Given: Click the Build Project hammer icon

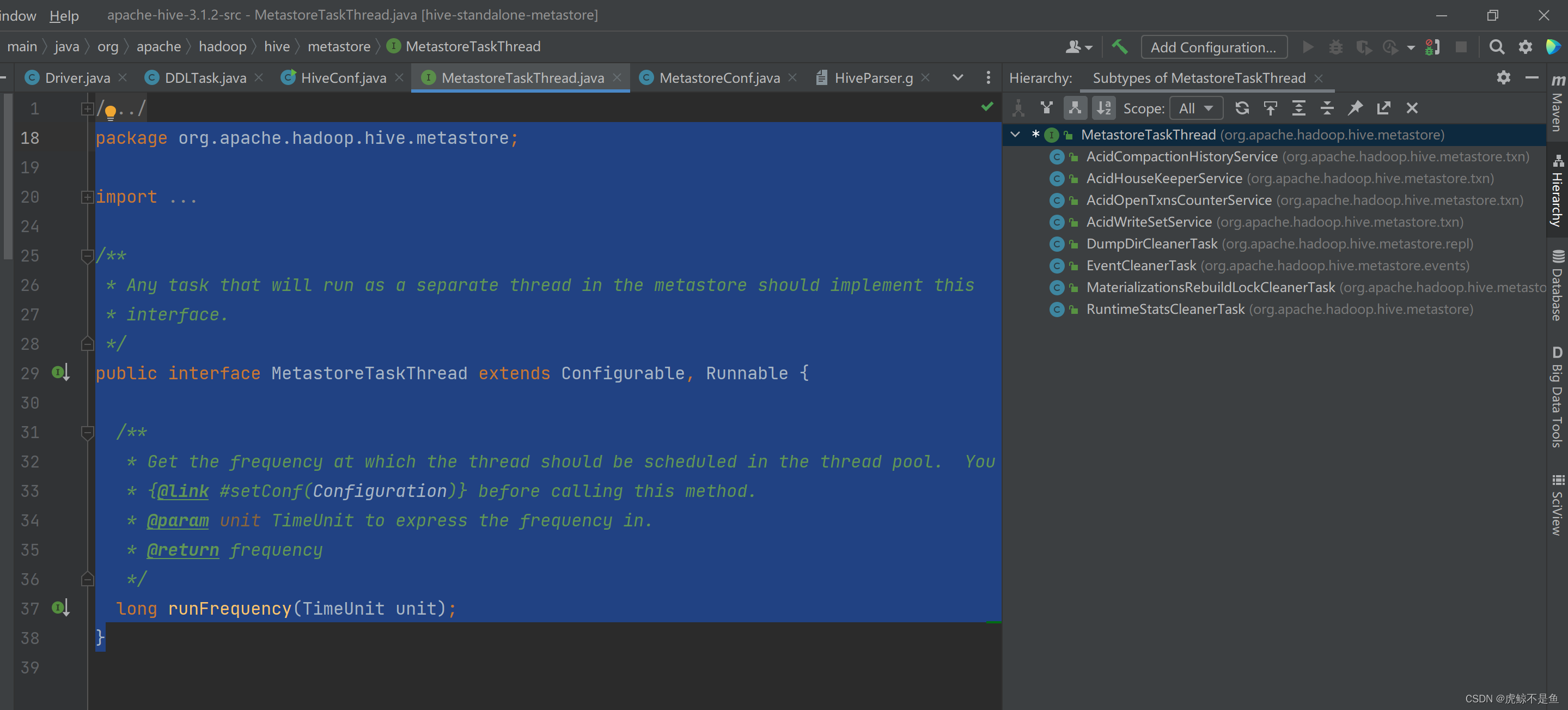Looking at the screenshot, I should [1119, 47].
